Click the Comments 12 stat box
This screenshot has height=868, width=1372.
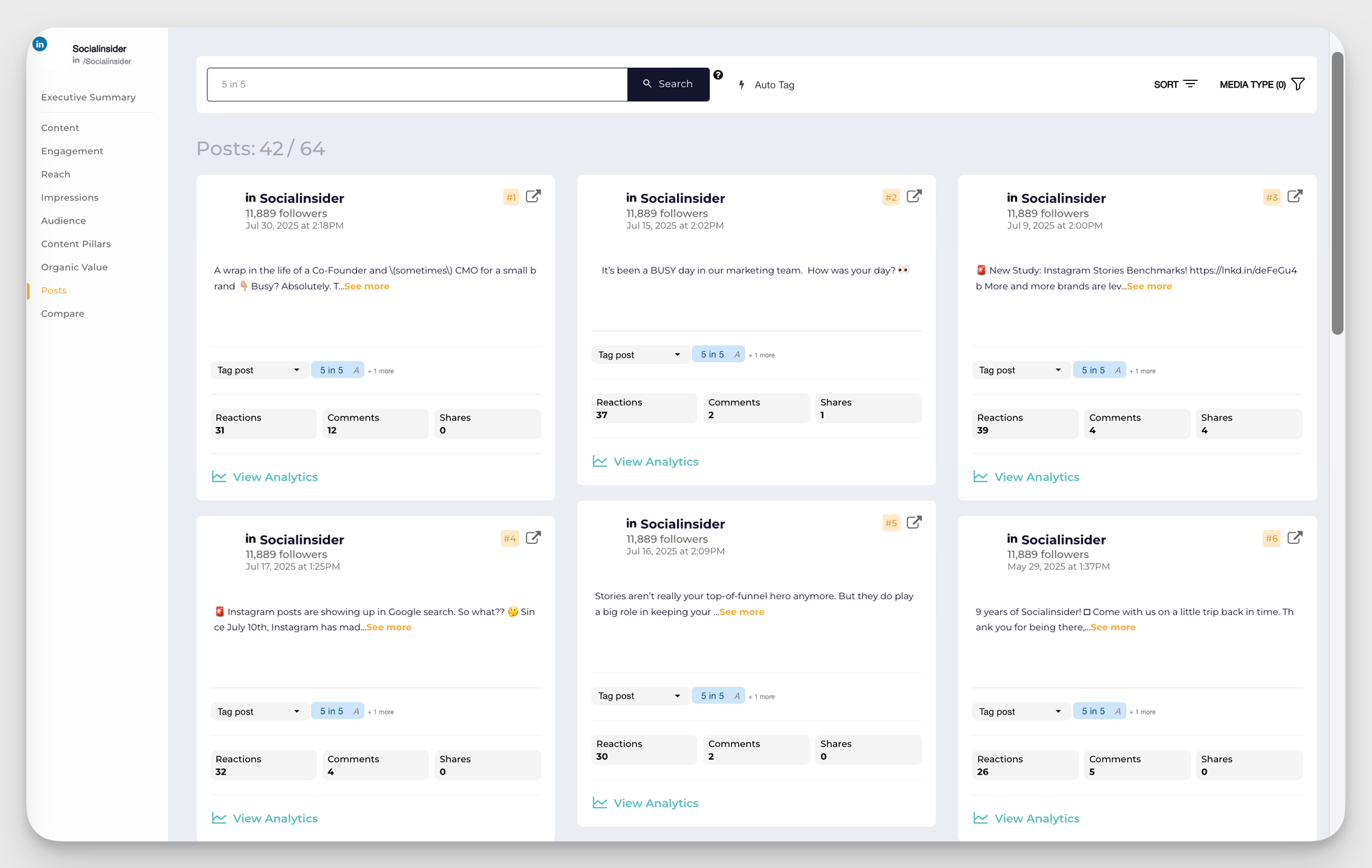(375, 424)
